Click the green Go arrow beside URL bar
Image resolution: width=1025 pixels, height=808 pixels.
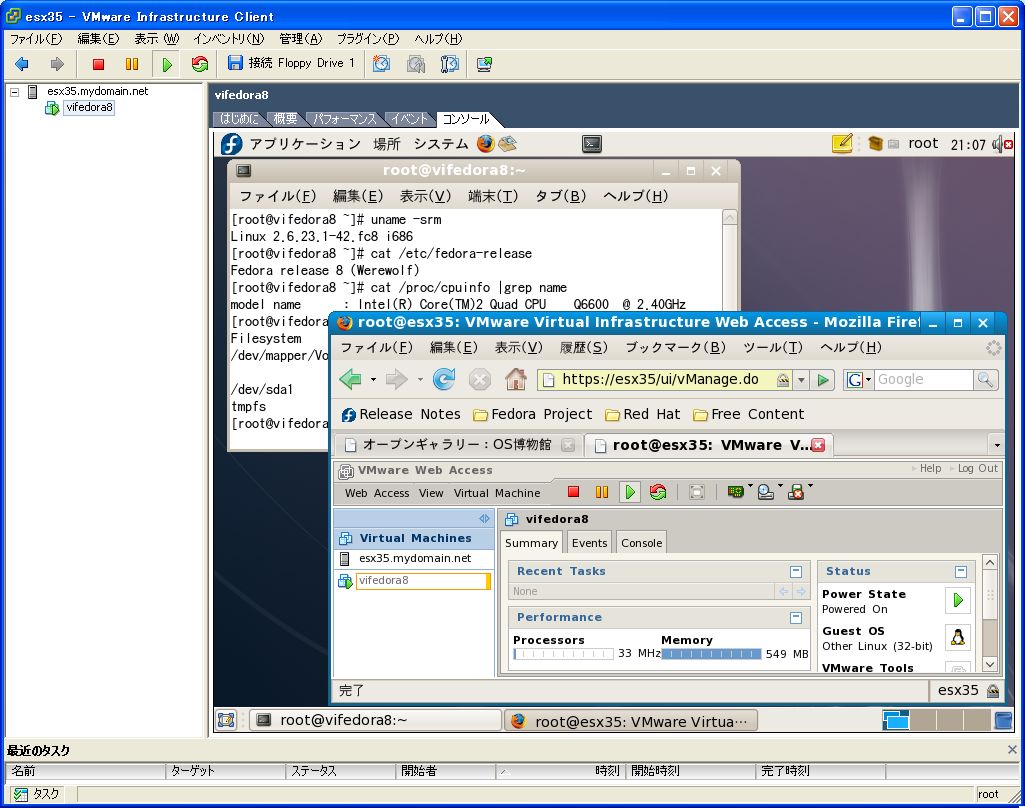823,380
